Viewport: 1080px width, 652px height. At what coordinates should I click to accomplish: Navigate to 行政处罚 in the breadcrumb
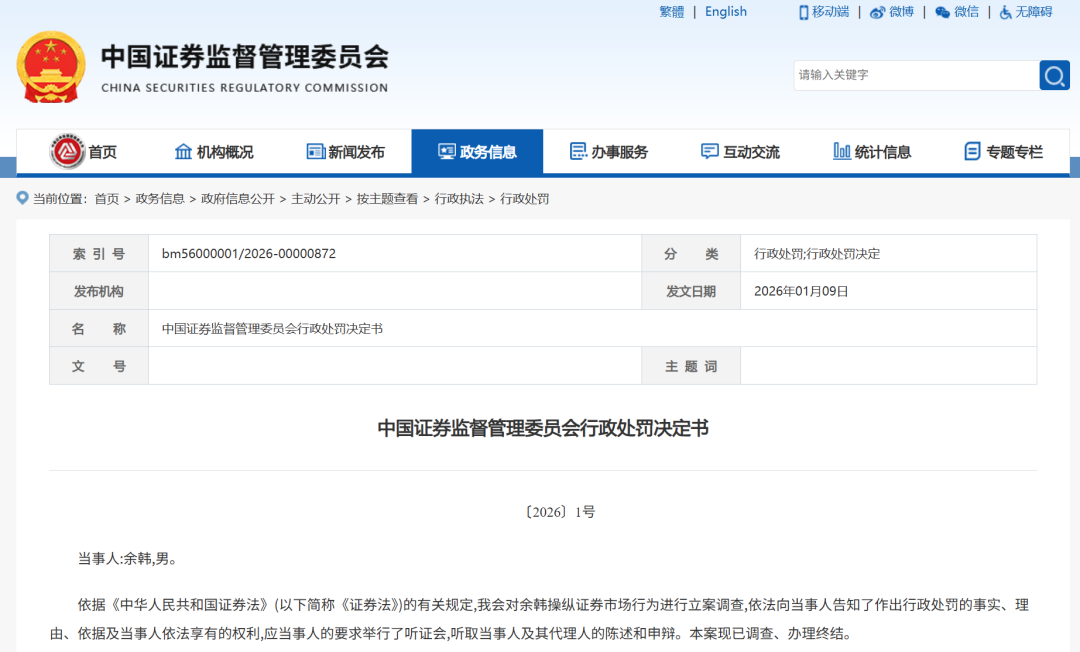pos(522,198)
